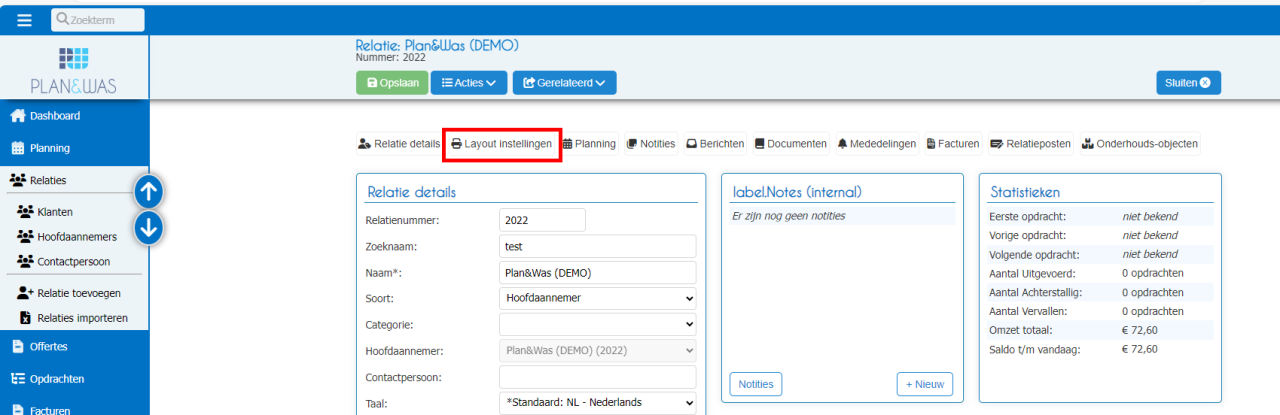The image size is (1280, 415).
Task: Expand the Gerelateerd dropdown
Action: (564, 83)
